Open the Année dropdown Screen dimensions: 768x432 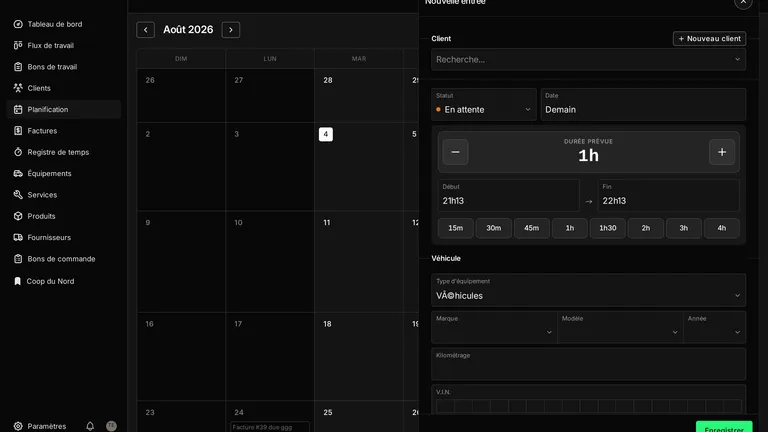coord(714,327)
